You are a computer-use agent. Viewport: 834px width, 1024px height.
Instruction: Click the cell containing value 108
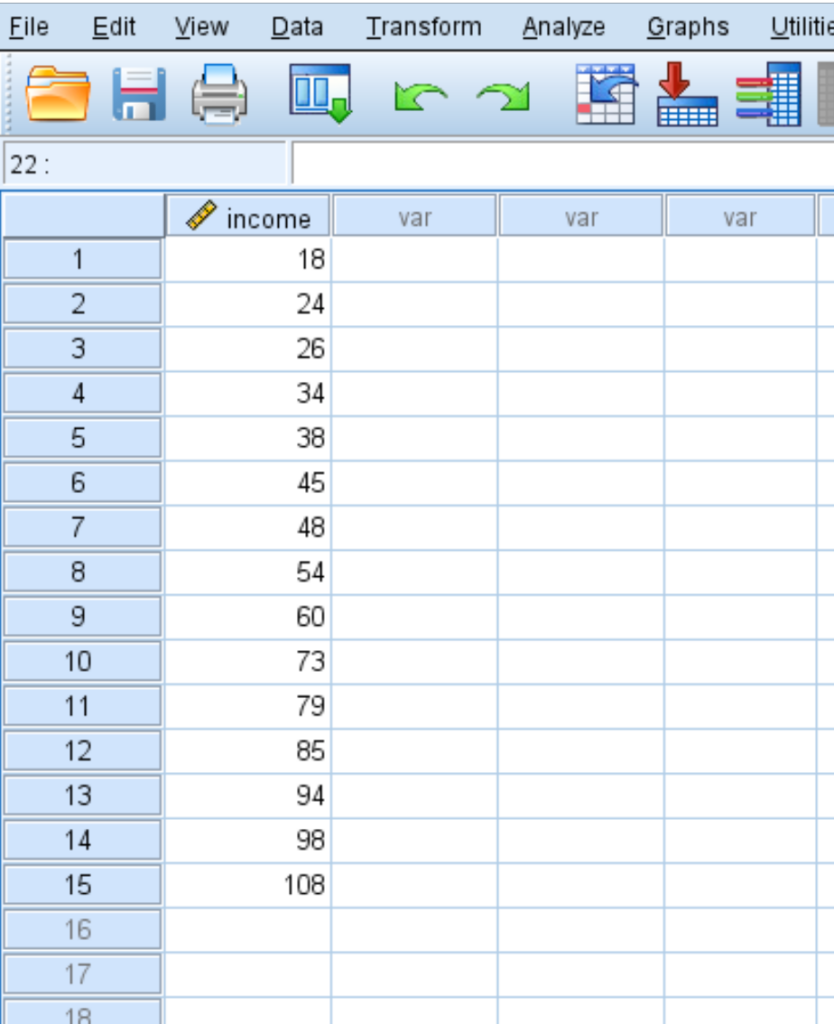(246, 884)
